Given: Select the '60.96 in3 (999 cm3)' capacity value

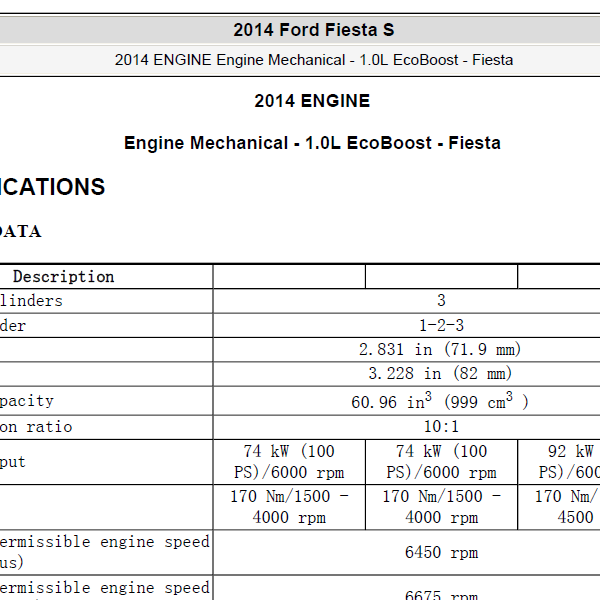Looking at the screenshot, I should [x=440, y=401].
